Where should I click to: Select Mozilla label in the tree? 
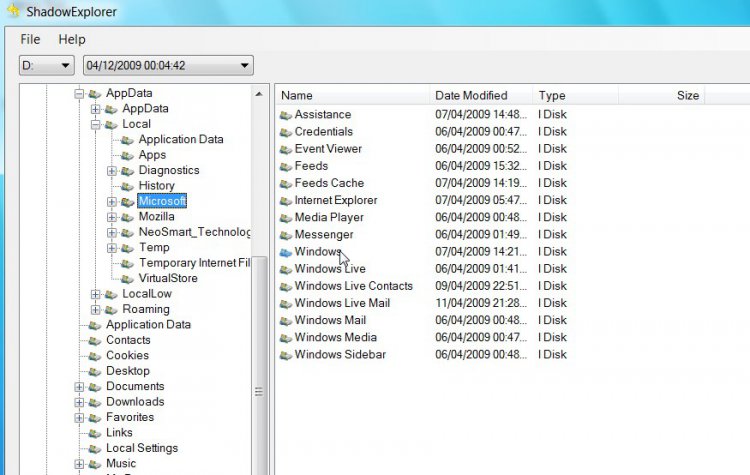point(156,216)
